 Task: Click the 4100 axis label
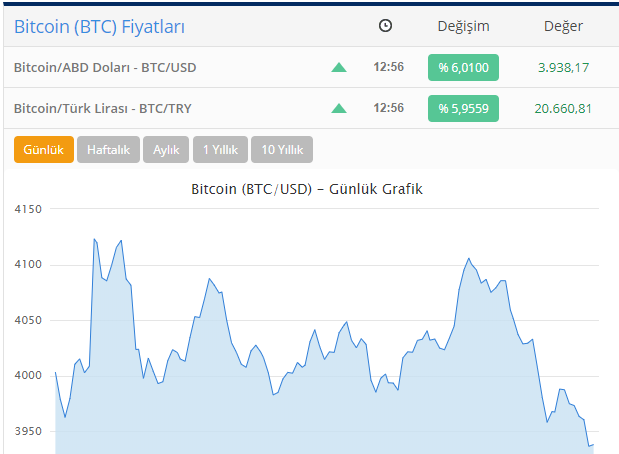click(x=28, y=265)
